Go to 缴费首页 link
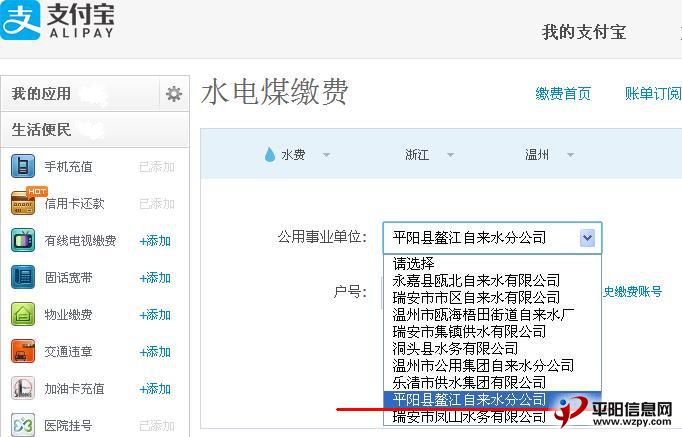Screen dimensions: 682x437 (x=563, y=94)
